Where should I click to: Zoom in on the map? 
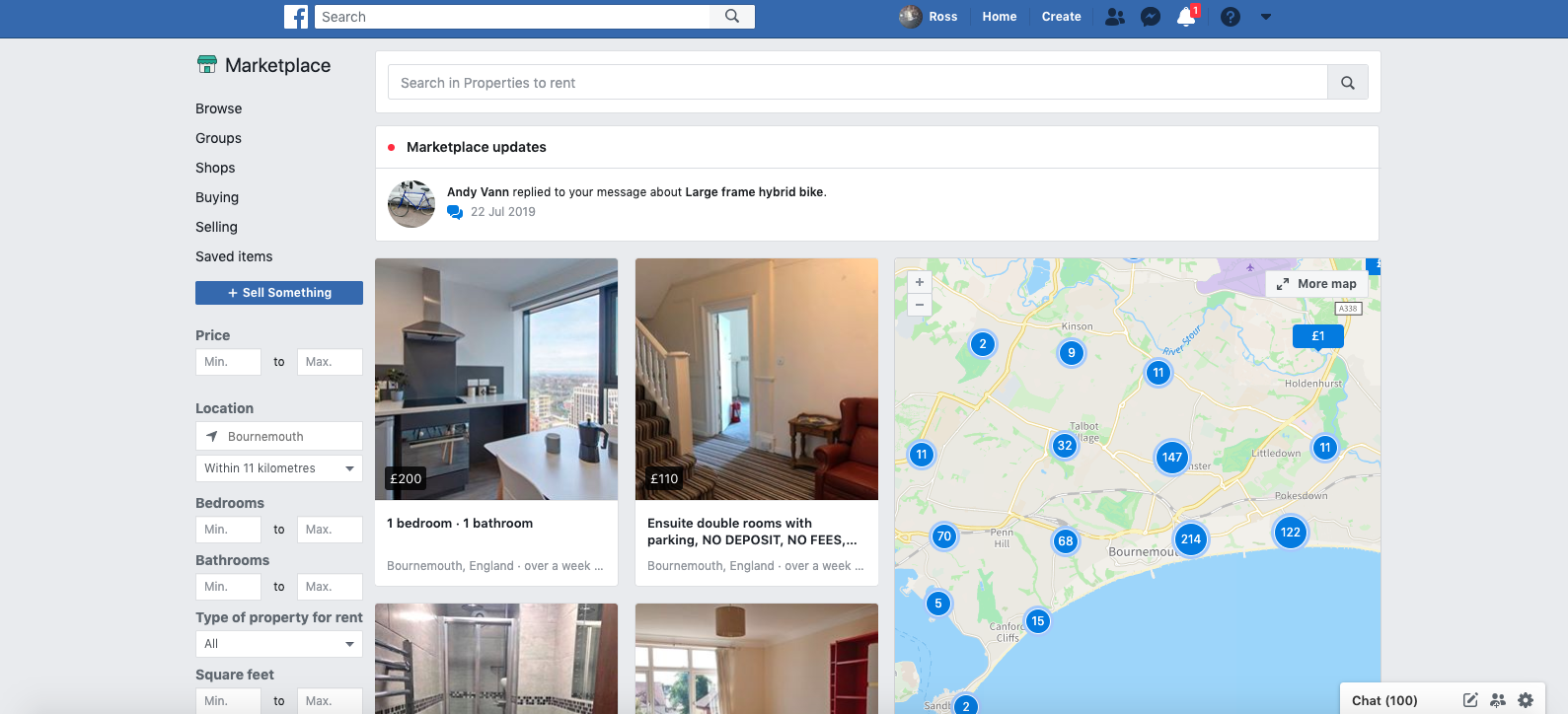point(920,282)
